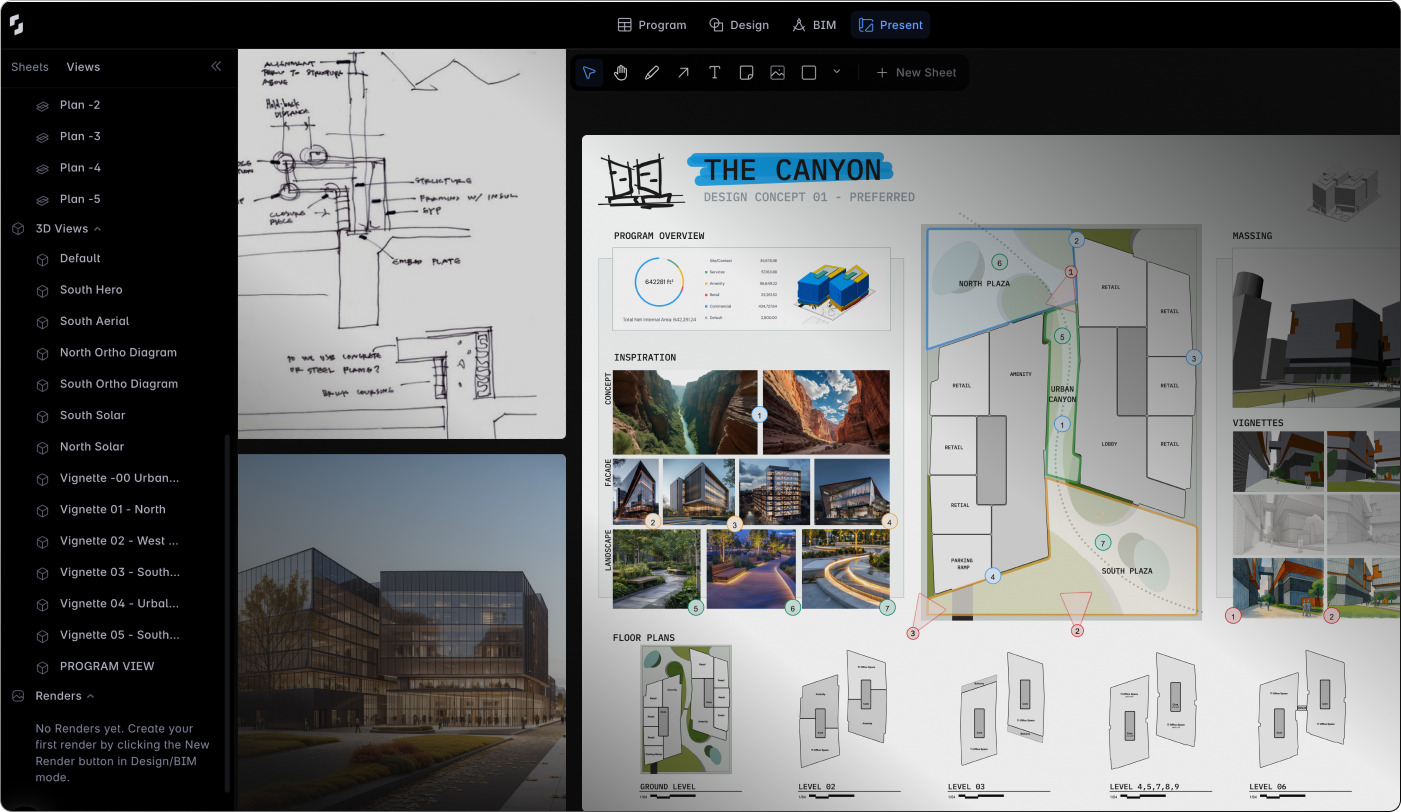Collapse the sidebar using the double-chevron icon
1401x812 pixels.
[216, 66]
